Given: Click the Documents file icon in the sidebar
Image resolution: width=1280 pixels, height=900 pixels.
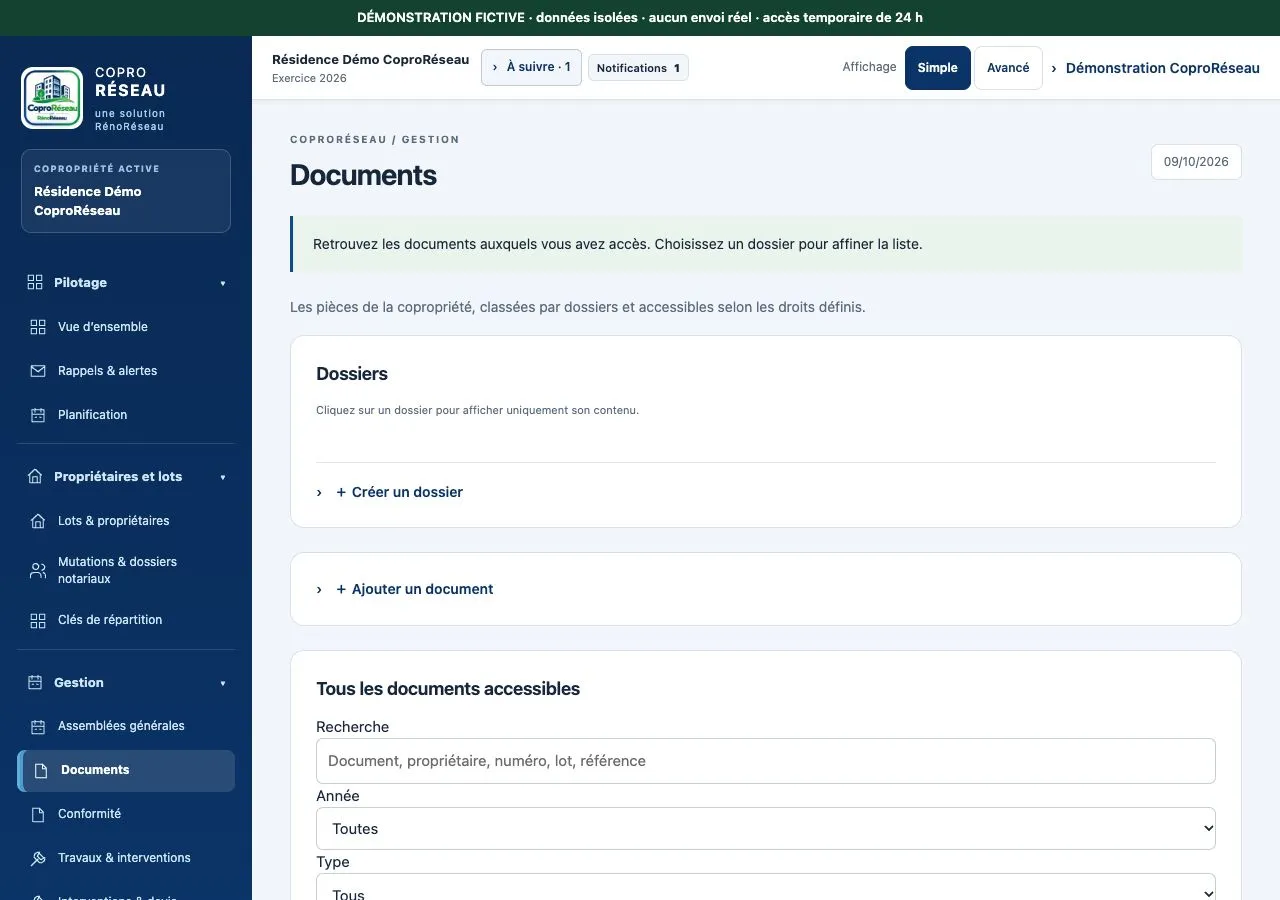Looking at the screenshot, I should pos(41,770).
